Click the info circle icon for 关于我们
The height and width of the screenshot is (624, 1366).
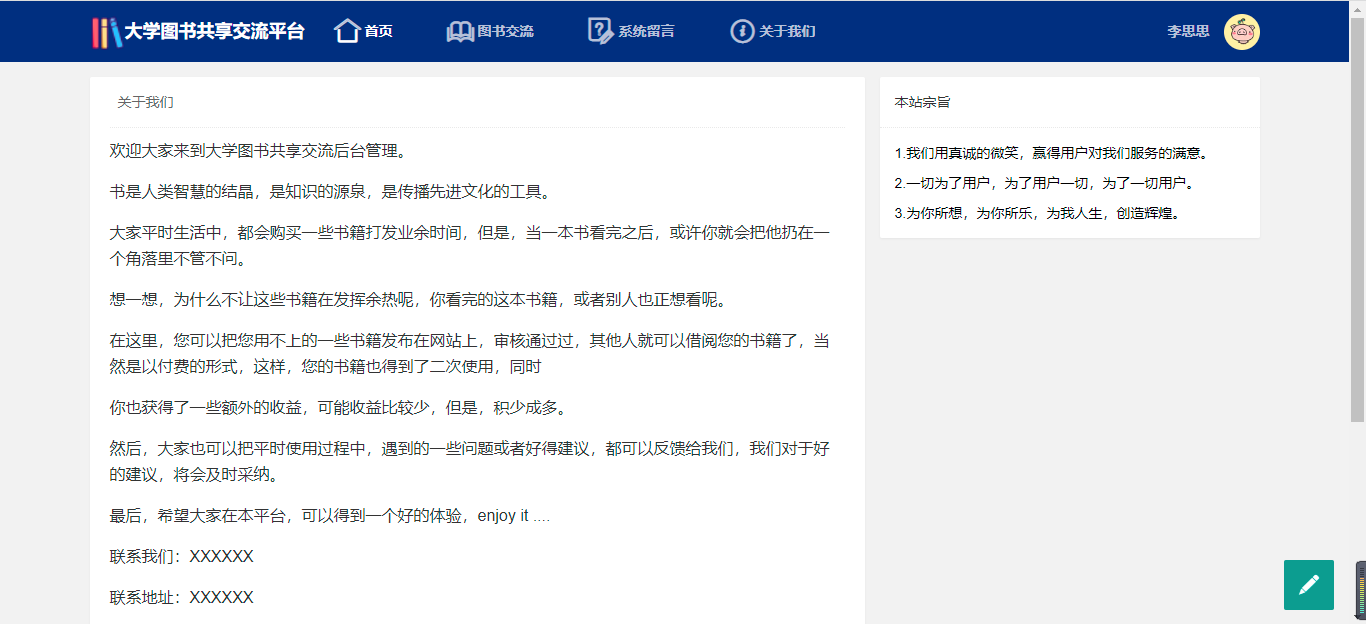point(742,31)
